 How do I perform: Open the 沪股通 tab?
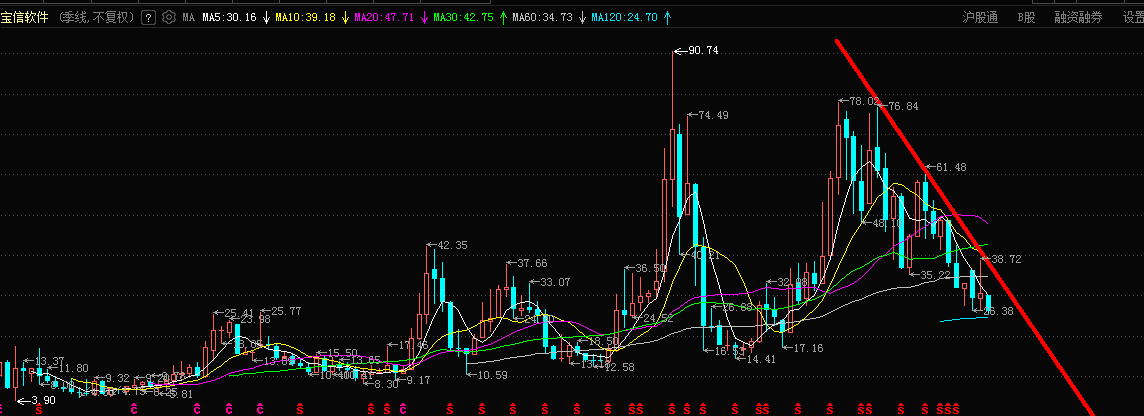click(979, 18)
